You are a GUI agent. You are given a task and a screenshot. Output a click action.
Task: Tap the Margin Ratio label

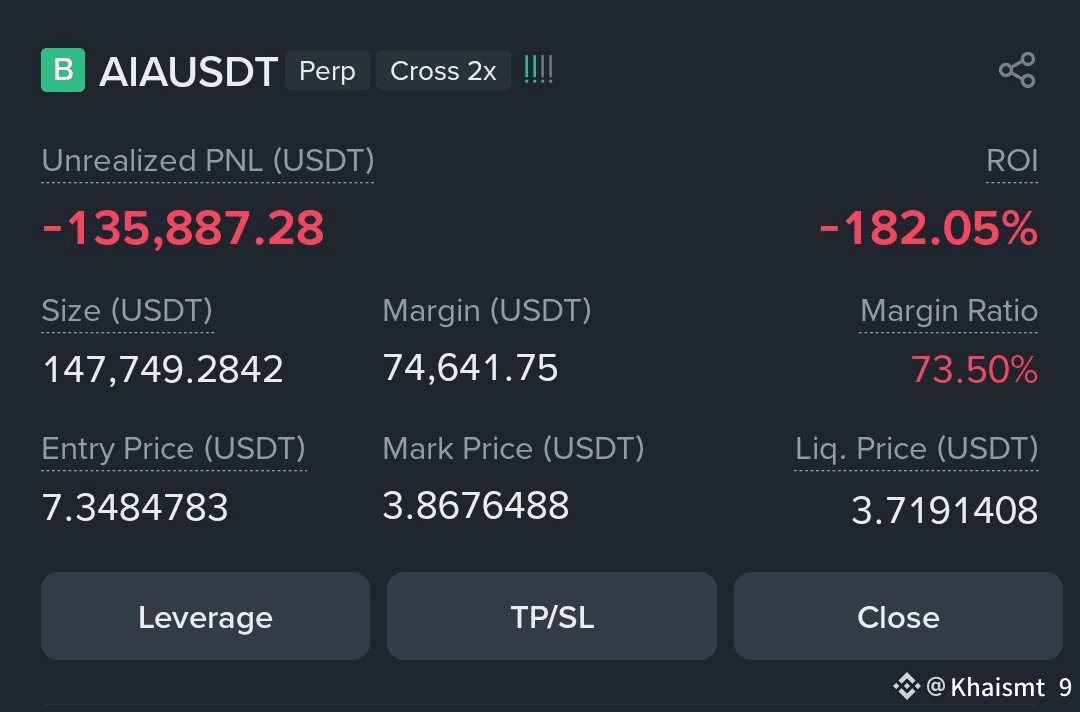pyautogui.click(x=949, y=311)
